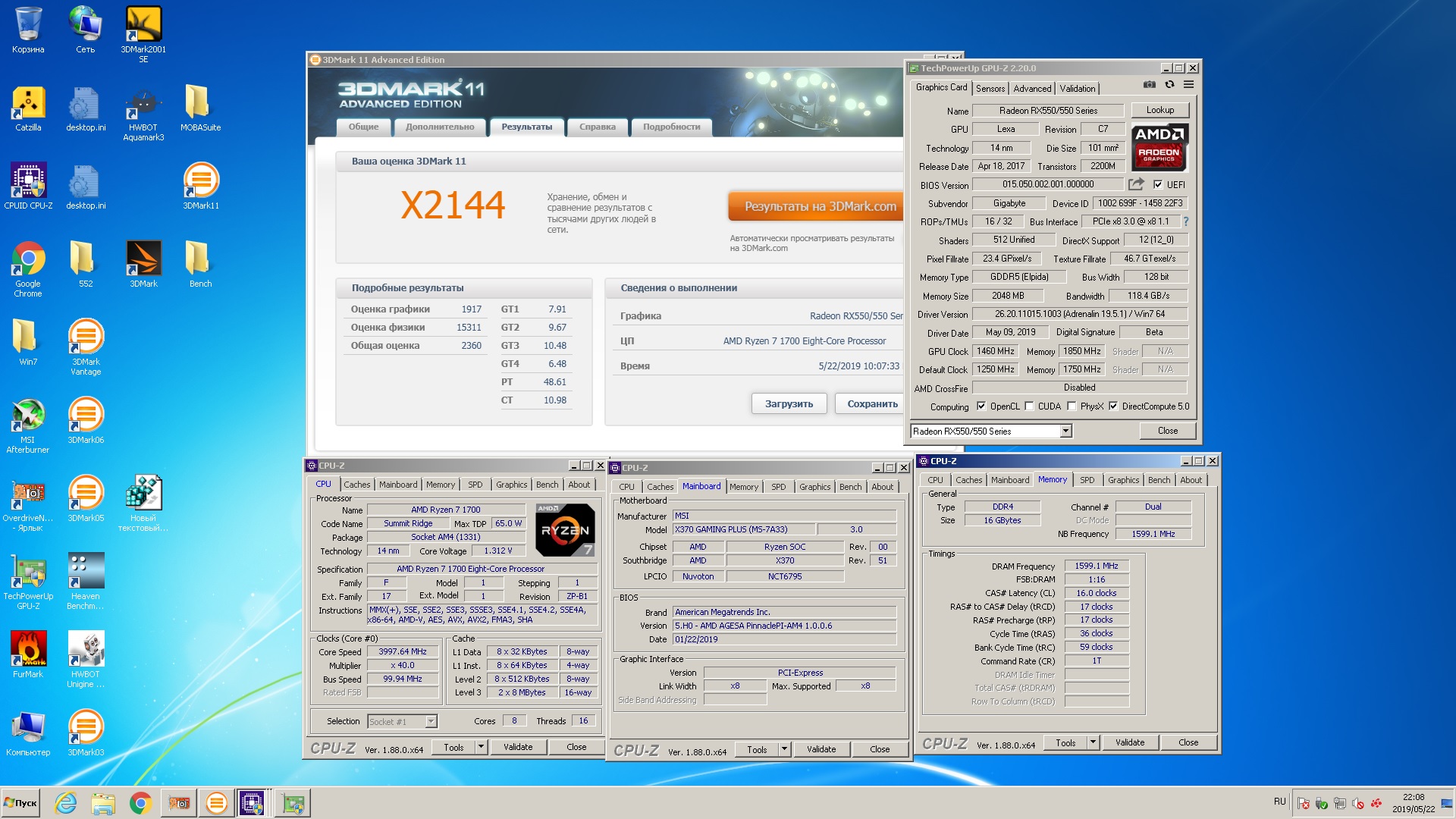This screenshot has width=1456, height=819.
Task: Select the MSI Afterburner desktop icon
Action: tap(28, 426)
